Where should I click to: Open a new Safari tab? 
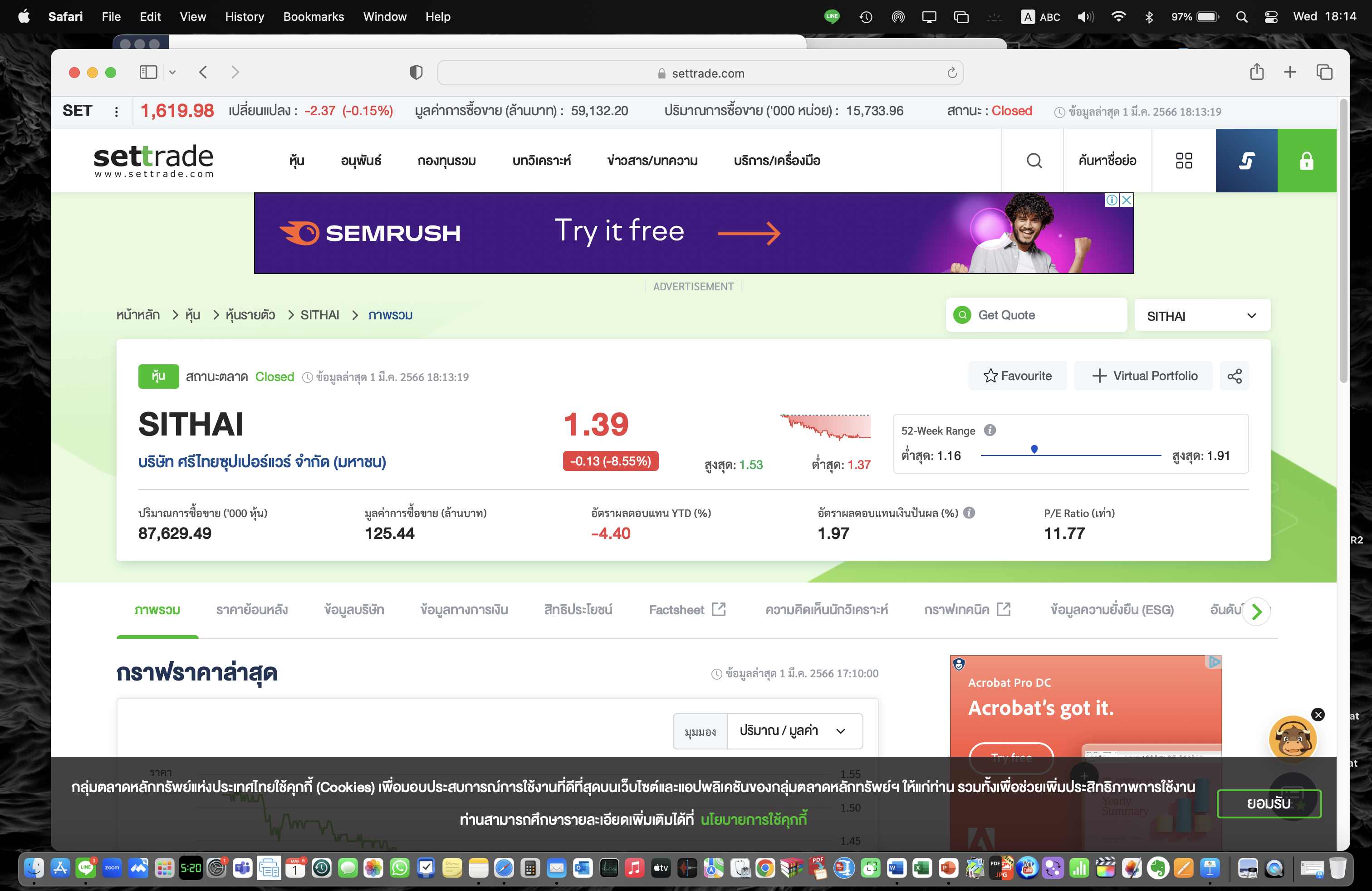tap(1290, 72)
